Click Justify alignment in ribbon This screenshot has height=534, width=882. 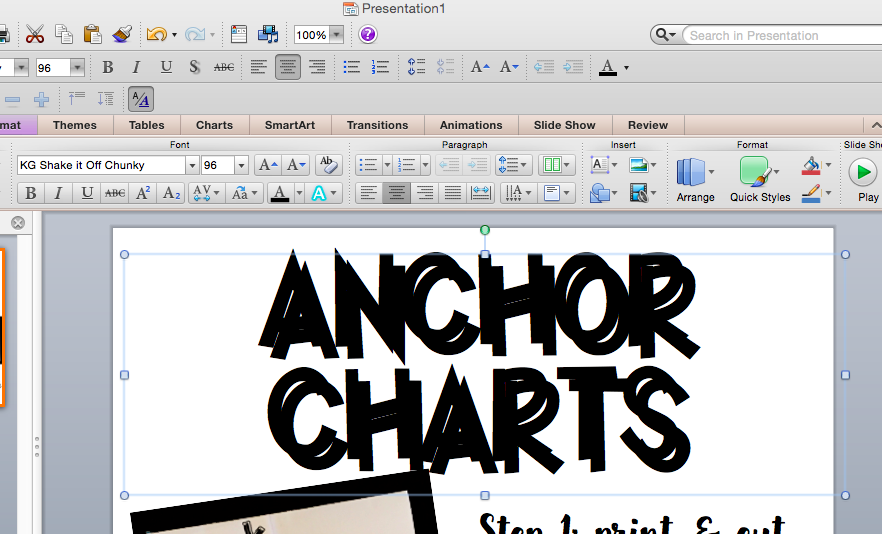pos(453,194)
